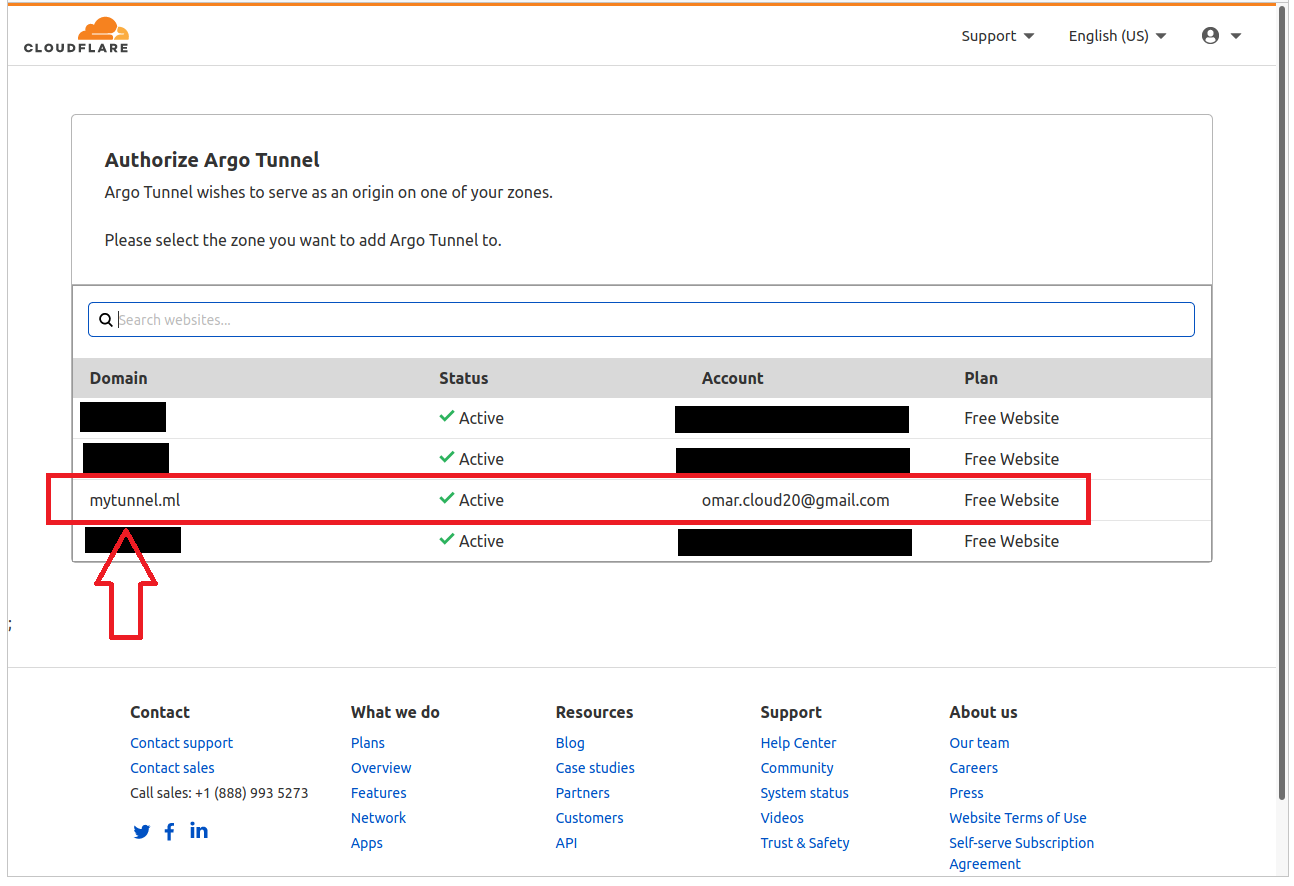Image resolution: width=1294 pixels, height=886 pixels.
Task: Click Active status in mytunnel.ml row
Action: click(481, 500)
